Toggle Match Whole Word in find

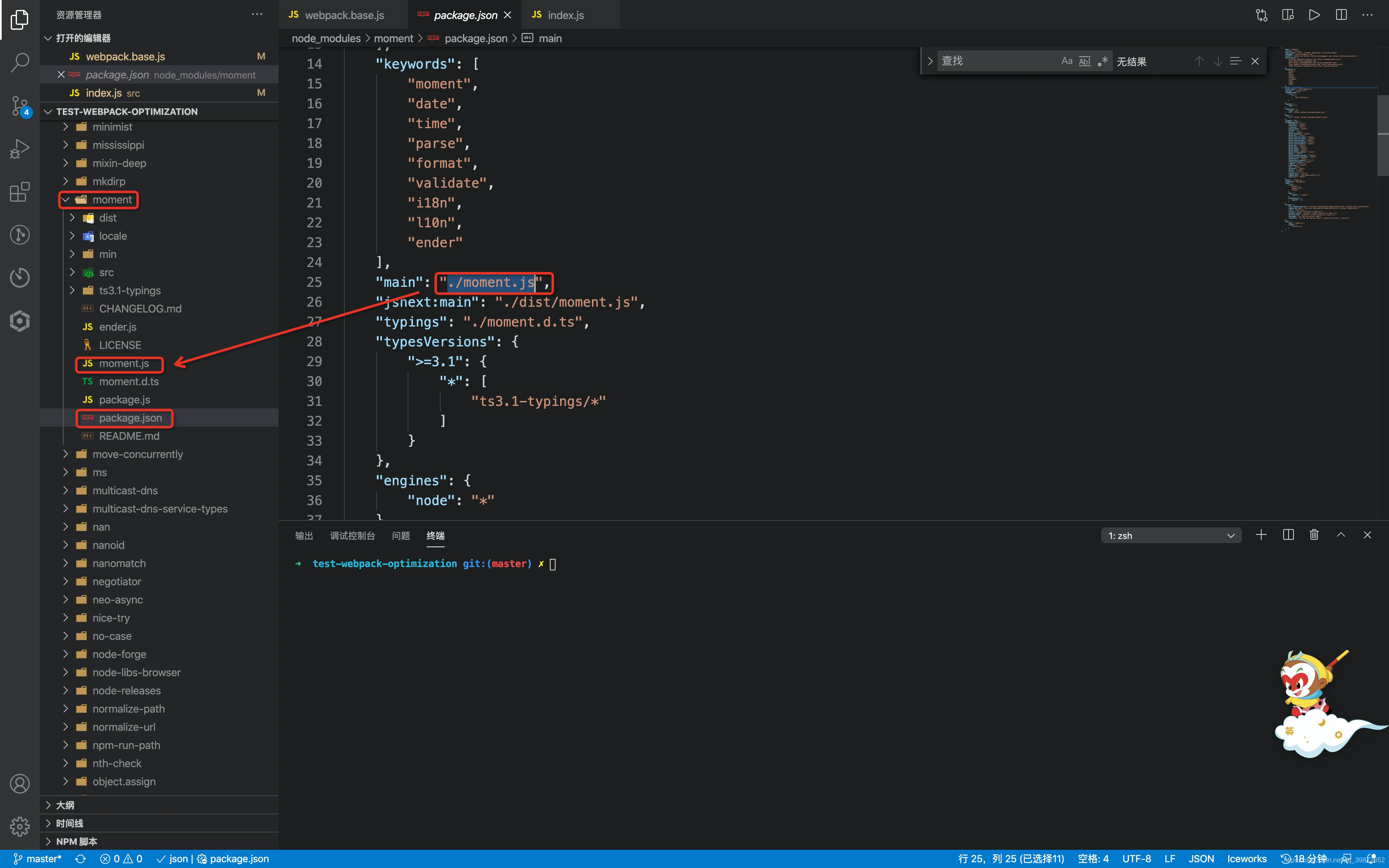pyautogui.click(x=1084, y=61)
